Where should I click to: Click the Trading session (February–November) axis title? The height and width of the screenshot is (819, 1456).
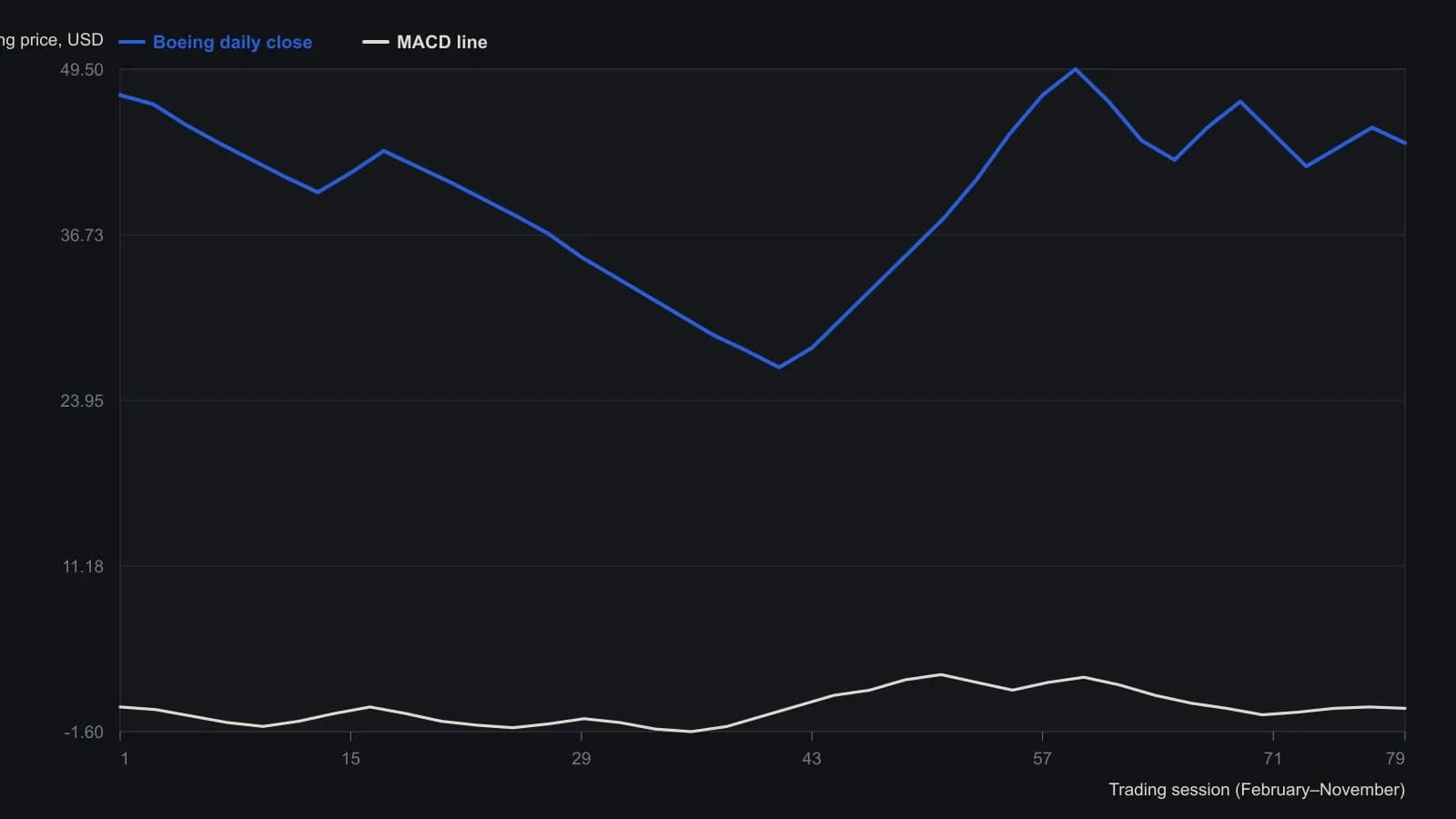1257,790
